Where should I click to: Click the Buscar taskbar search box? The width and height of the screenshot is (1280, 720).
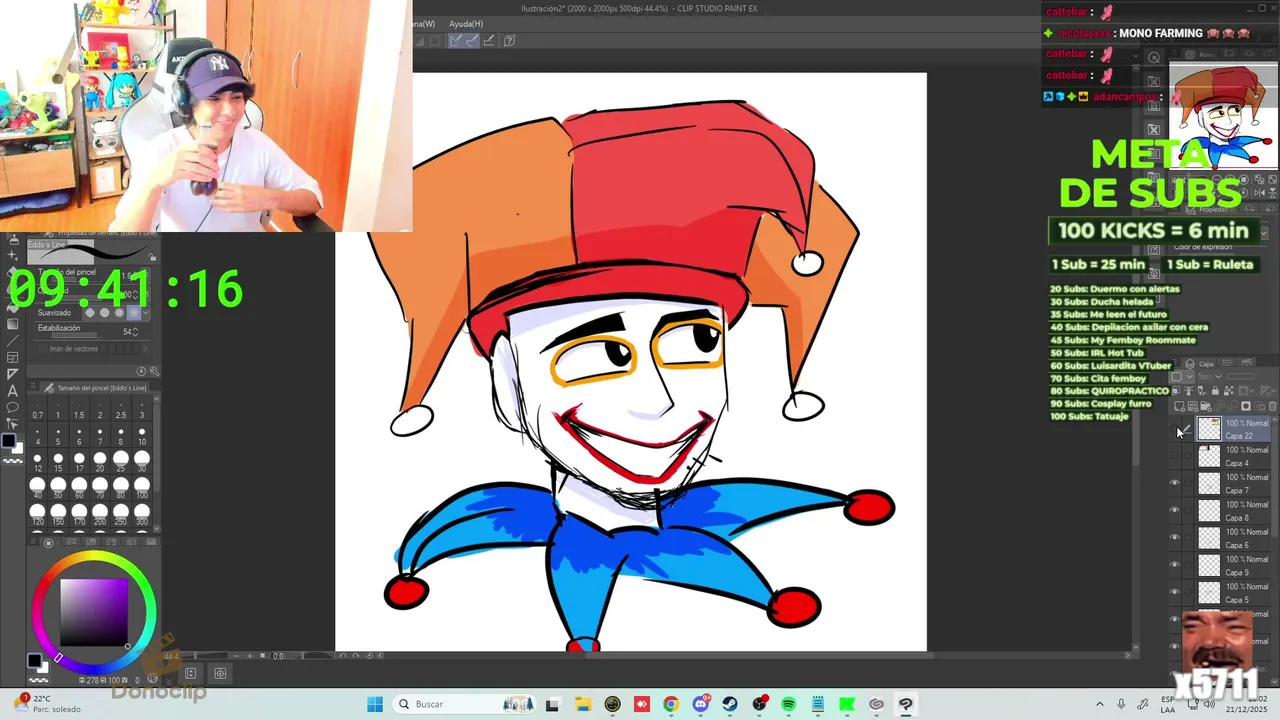464,704
